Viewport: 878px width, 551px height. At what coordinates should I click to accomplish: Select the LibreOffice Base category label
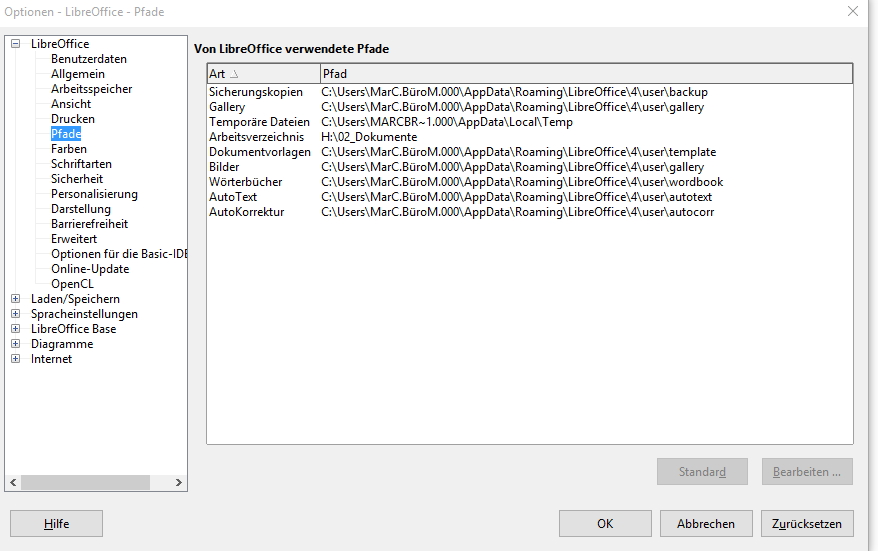pos(73,329)
